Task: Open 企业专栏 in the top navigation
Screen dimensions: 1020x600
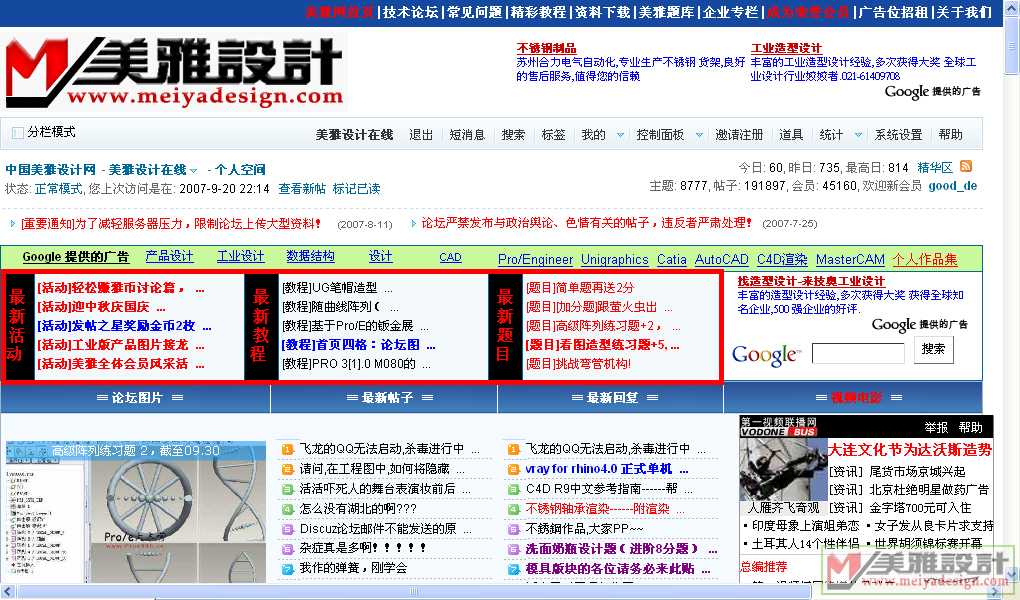Action: coord(731,12)
